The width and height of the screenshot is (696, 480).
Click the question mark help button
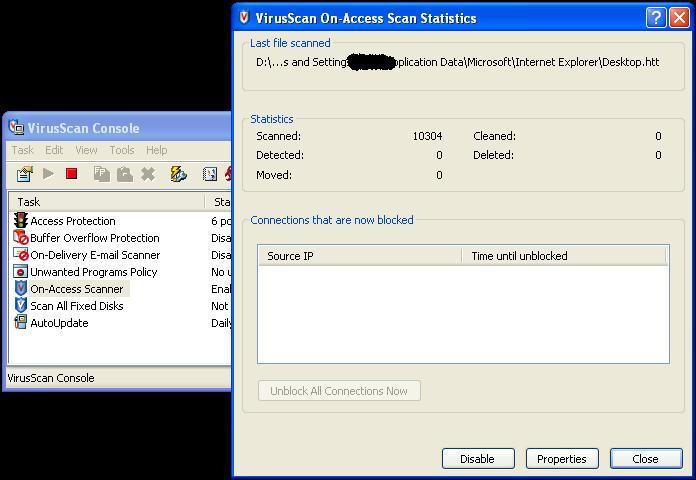656,18
